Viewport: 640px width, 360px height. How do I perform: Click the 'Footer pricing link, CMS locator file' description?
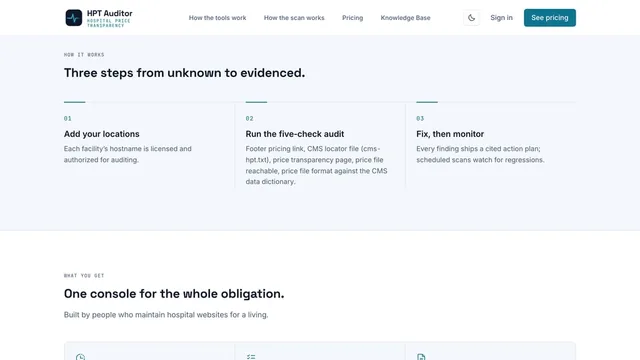tap(316, 165)
